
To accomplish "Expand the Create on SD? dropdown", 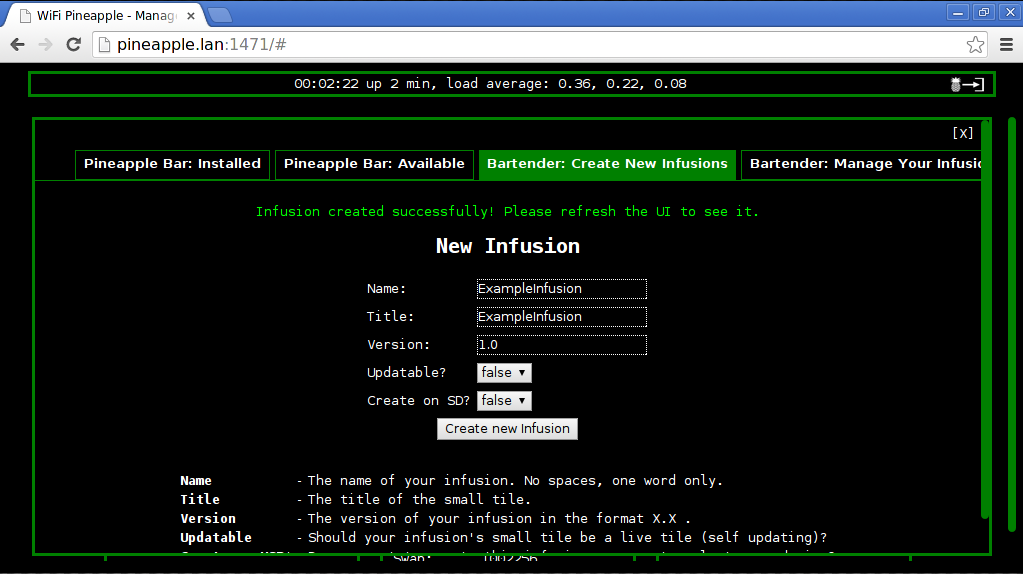I will click(x=504, y=401).
